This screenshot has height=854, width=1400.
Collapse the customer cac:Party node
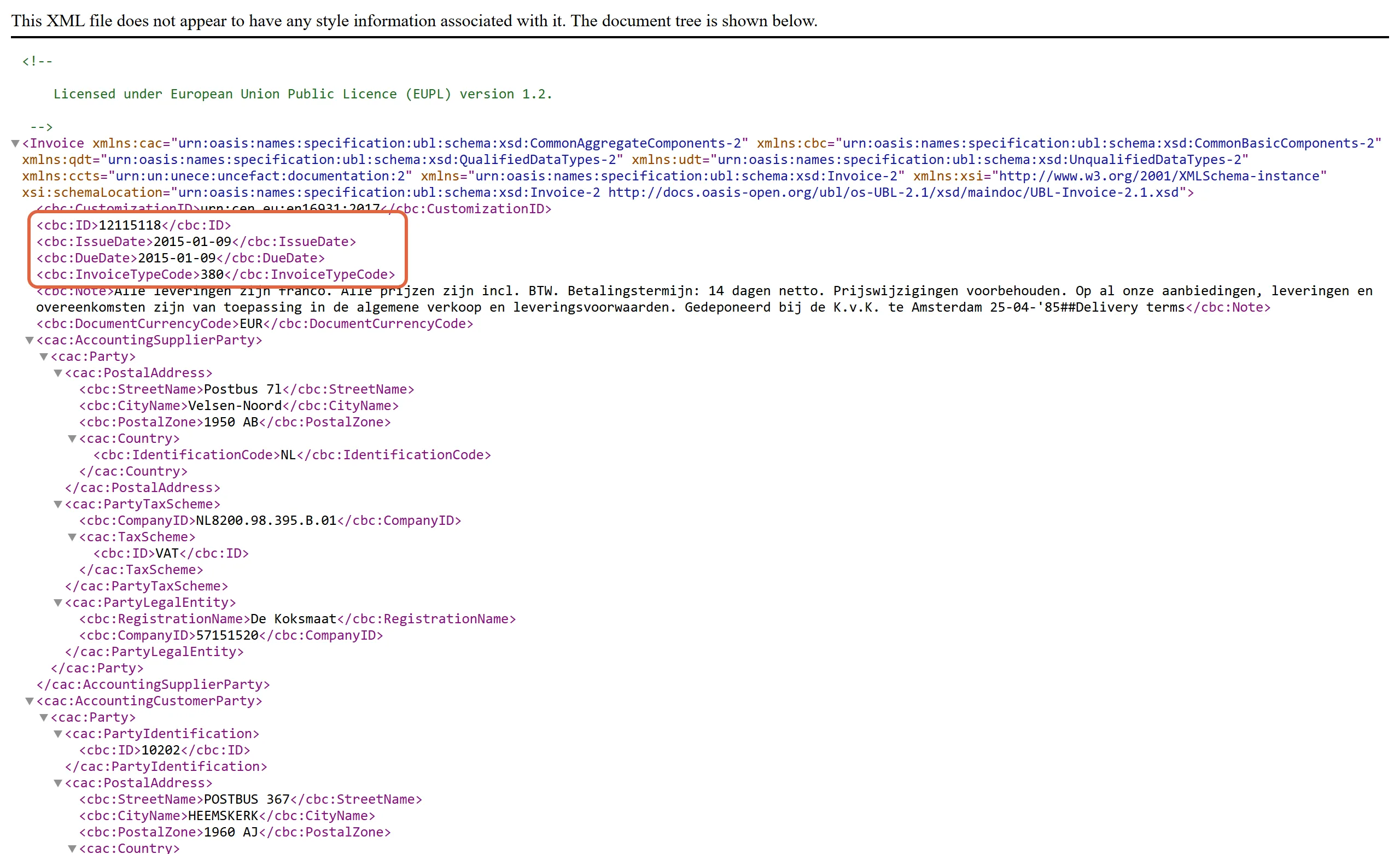click(44, 718)
